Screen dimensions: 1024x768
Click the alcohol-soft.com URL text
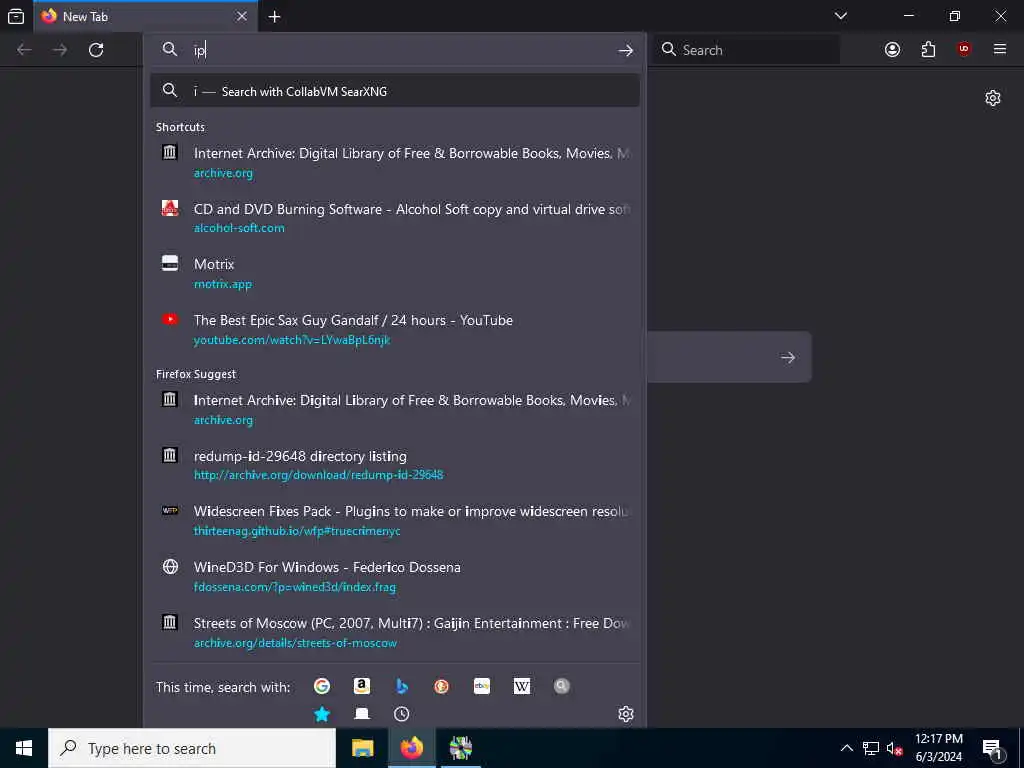click(x=239, y=228)
